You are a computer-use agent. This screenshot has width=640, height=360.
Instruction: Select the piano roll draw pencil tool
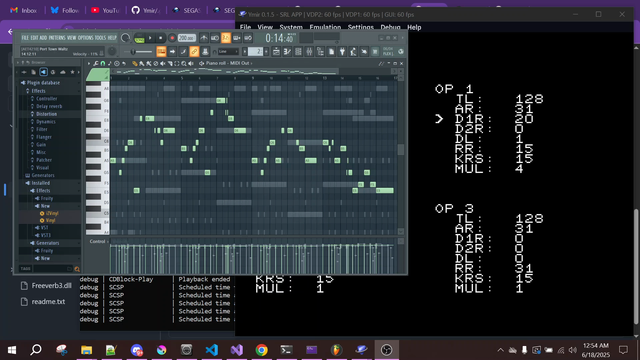(135, 63)
